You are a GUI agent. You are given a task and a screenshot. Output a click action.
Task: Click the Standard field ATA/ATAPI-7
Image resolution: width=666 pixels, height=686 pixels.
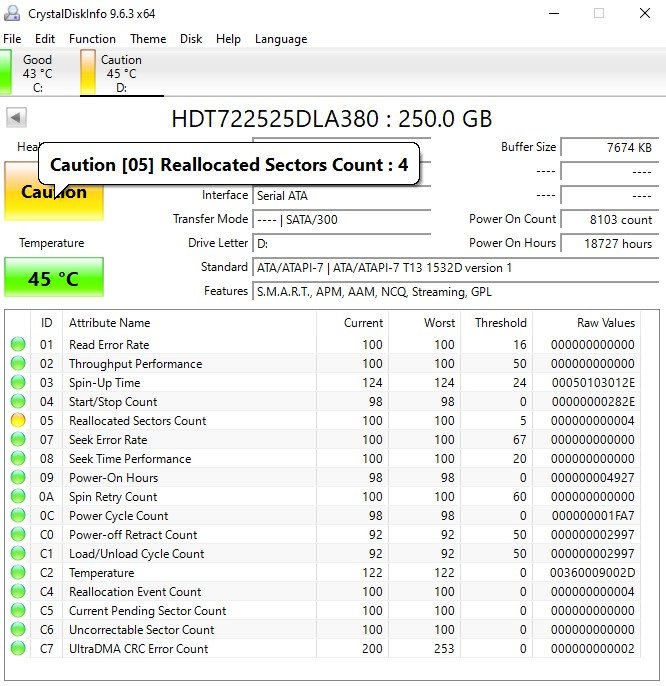(456, 268)
